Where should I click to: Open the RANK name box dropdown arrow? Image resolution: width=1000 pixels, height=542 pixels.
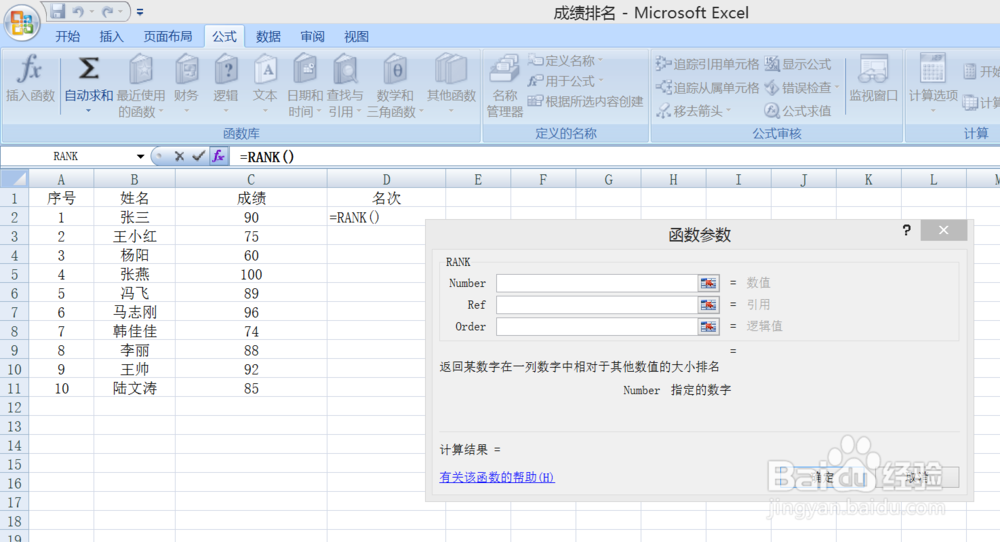(x=140, y=156)
